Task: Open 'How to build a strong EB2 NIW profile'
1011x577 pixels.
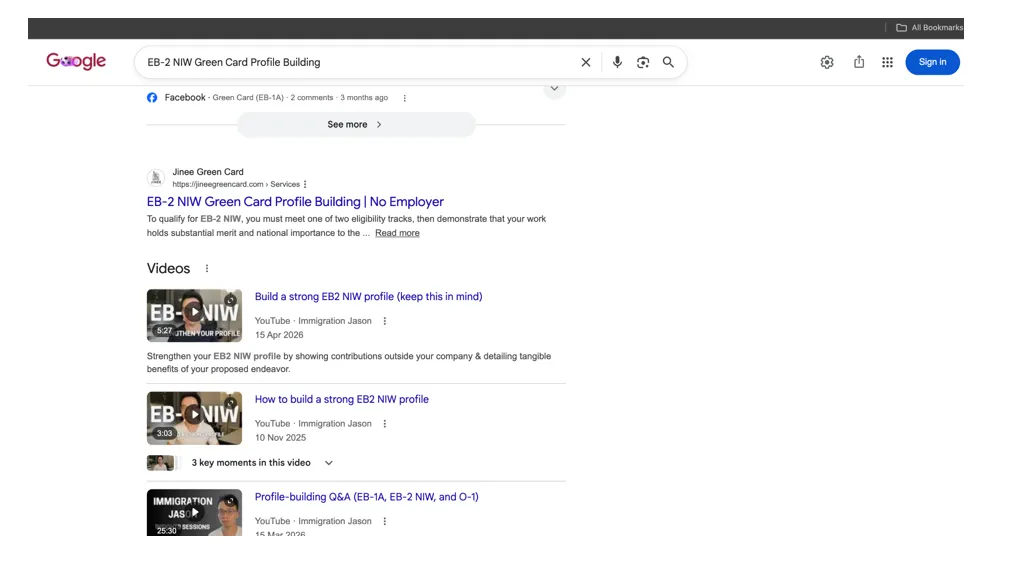Action: 342,399
